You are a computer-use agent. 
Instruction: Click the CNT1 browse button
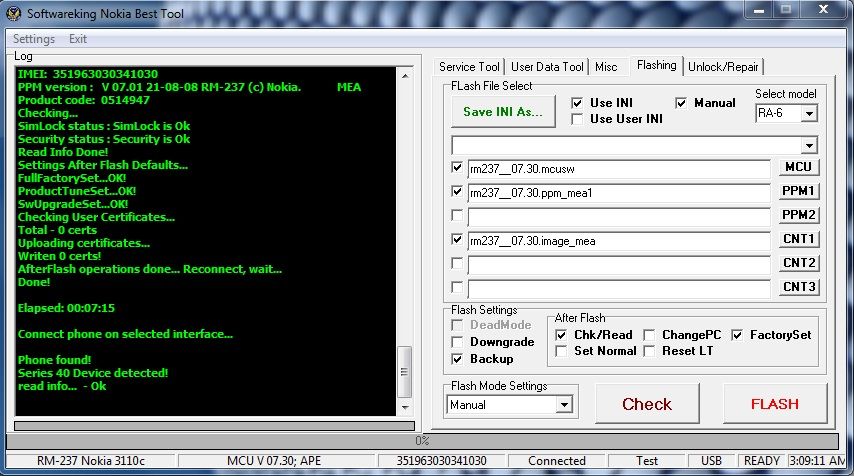798,239
